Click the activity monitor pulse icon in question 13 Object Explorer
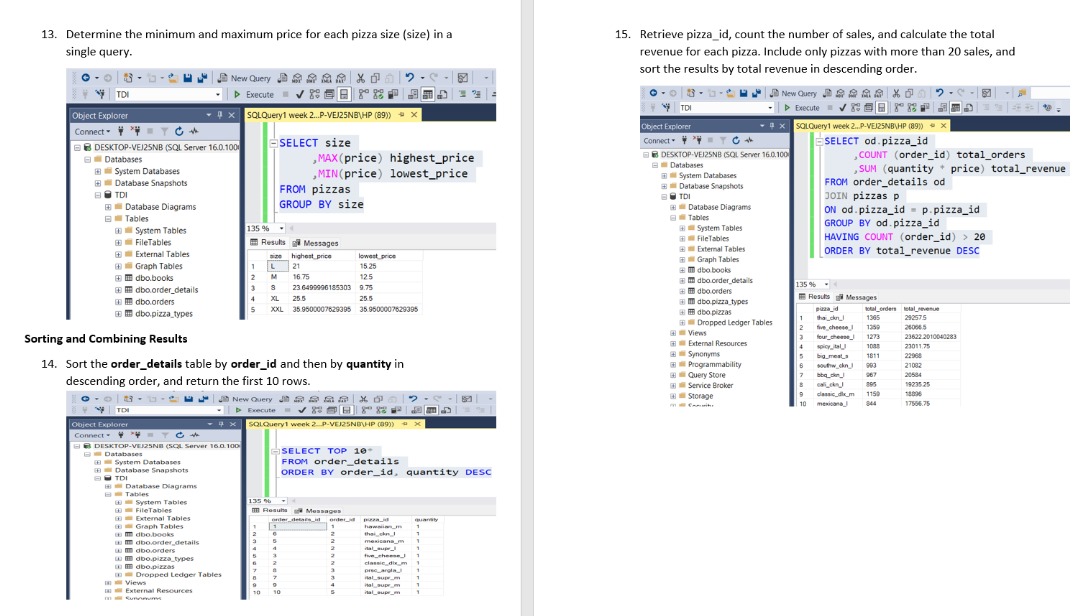This screenshot has height=616, width=1080. pos(194,132)
